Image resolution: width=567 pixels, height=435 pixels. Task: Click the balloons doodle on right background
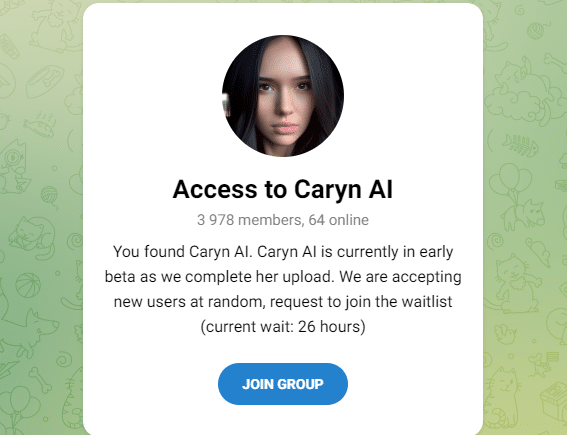511,181
